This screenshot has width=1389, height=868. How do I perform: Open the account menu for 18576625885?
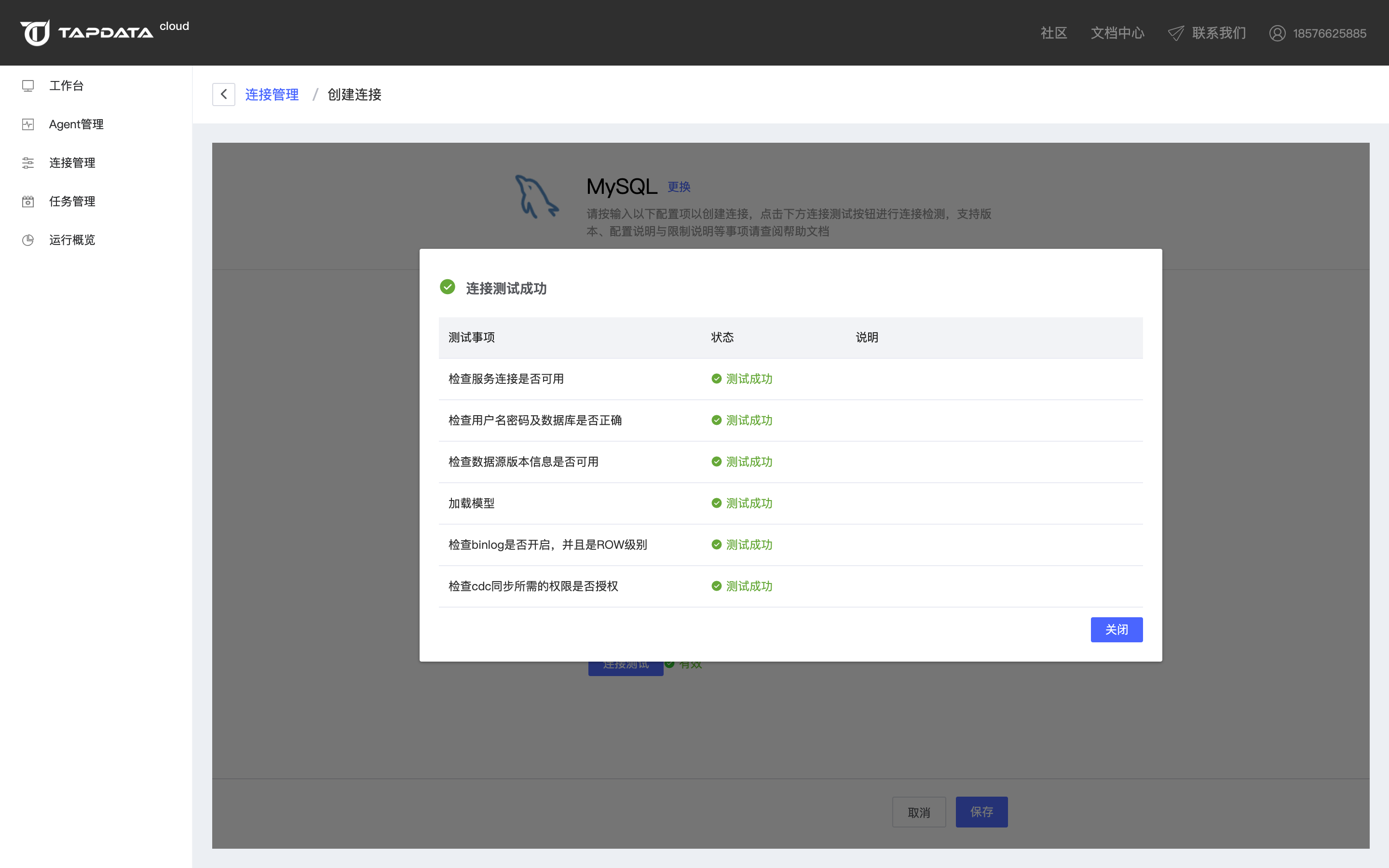[1329, 33]
